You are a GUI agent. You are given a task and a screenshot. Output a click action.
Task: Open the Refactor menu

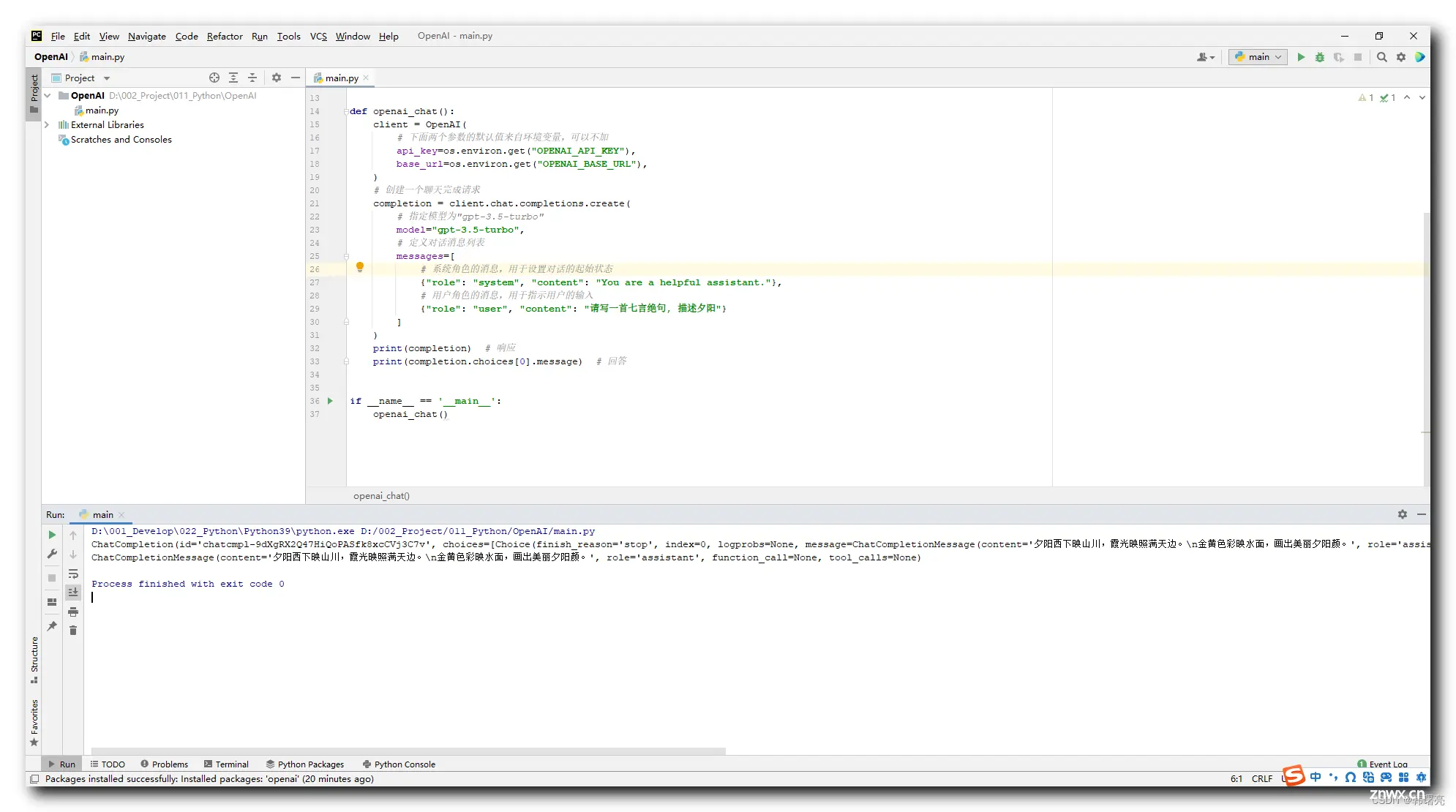click(x=225, y=36)
